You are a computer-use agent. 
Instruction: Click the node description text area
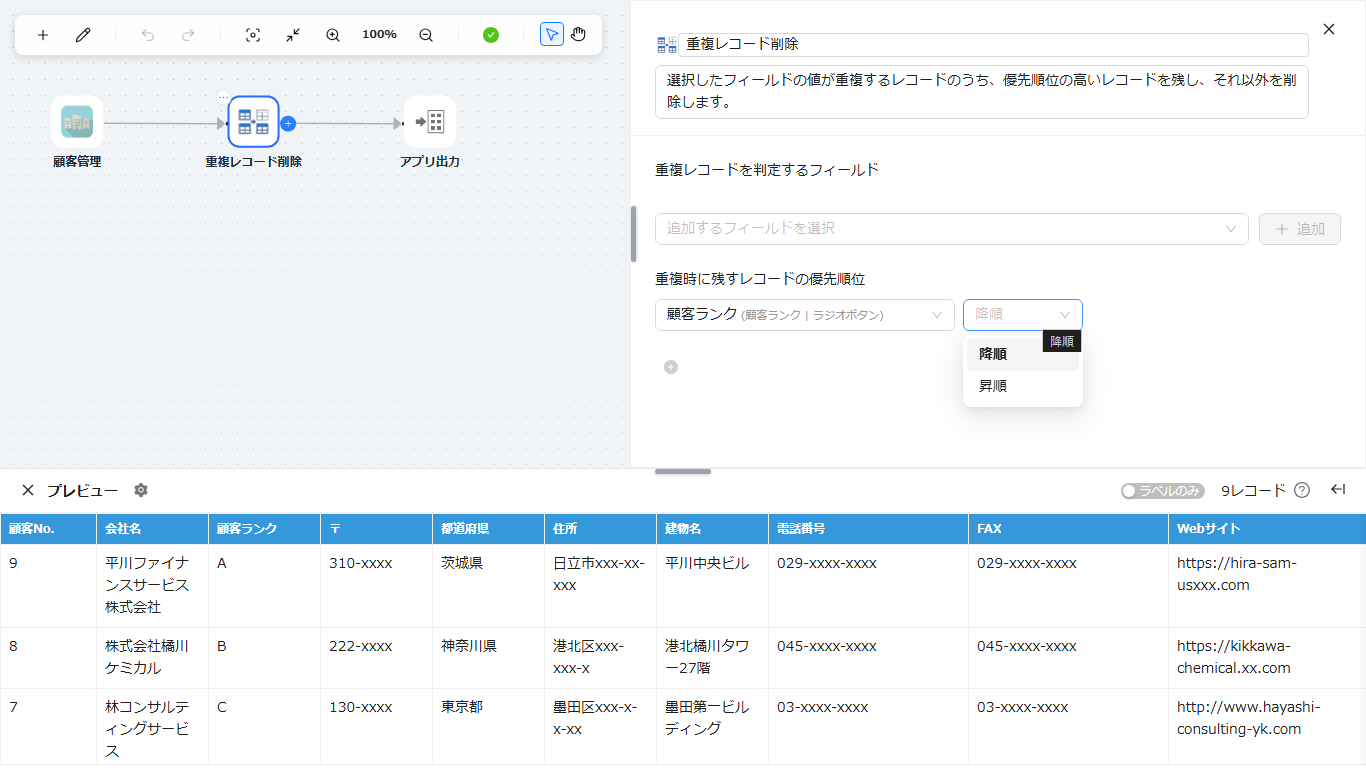[981, 92]
